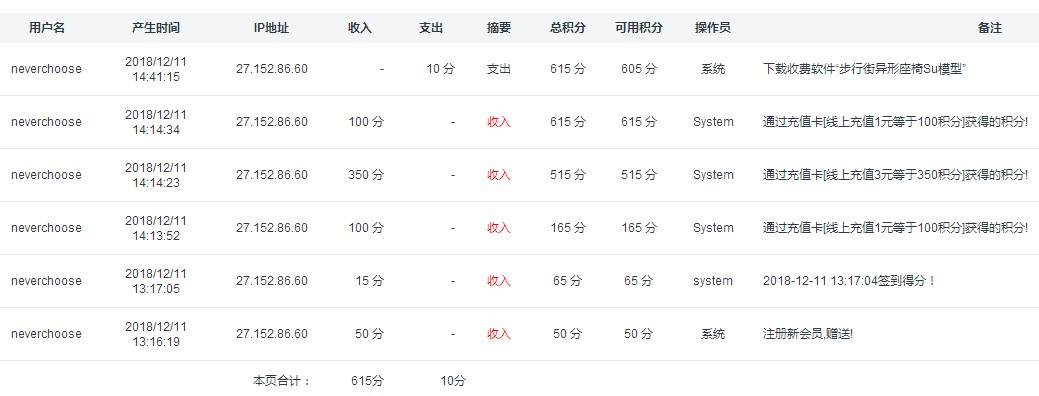Click the 收入 column header

point(360,28)
